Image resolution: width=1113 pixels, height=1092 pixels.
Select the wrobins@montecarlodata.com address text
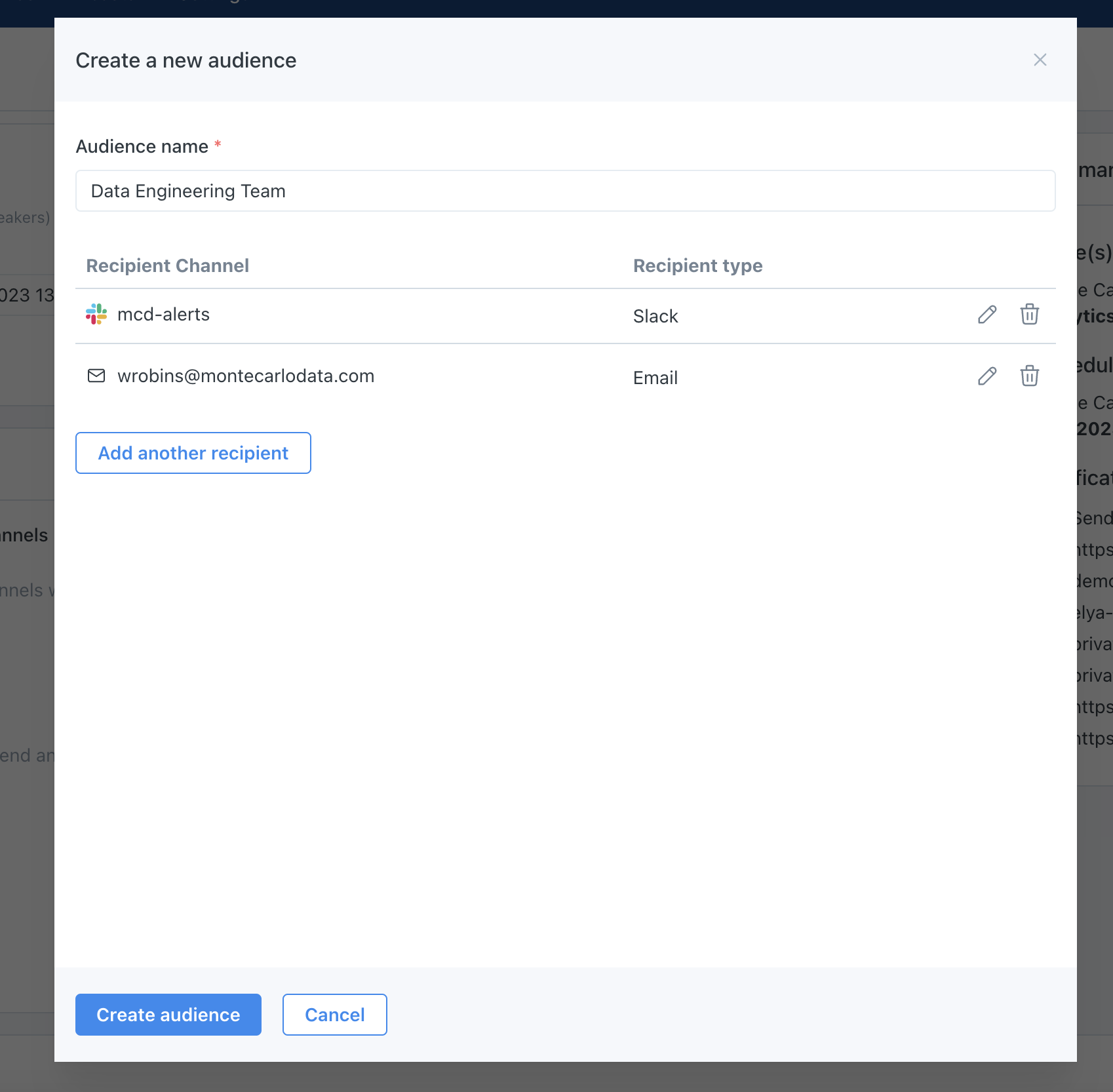[x=246, y=376]
